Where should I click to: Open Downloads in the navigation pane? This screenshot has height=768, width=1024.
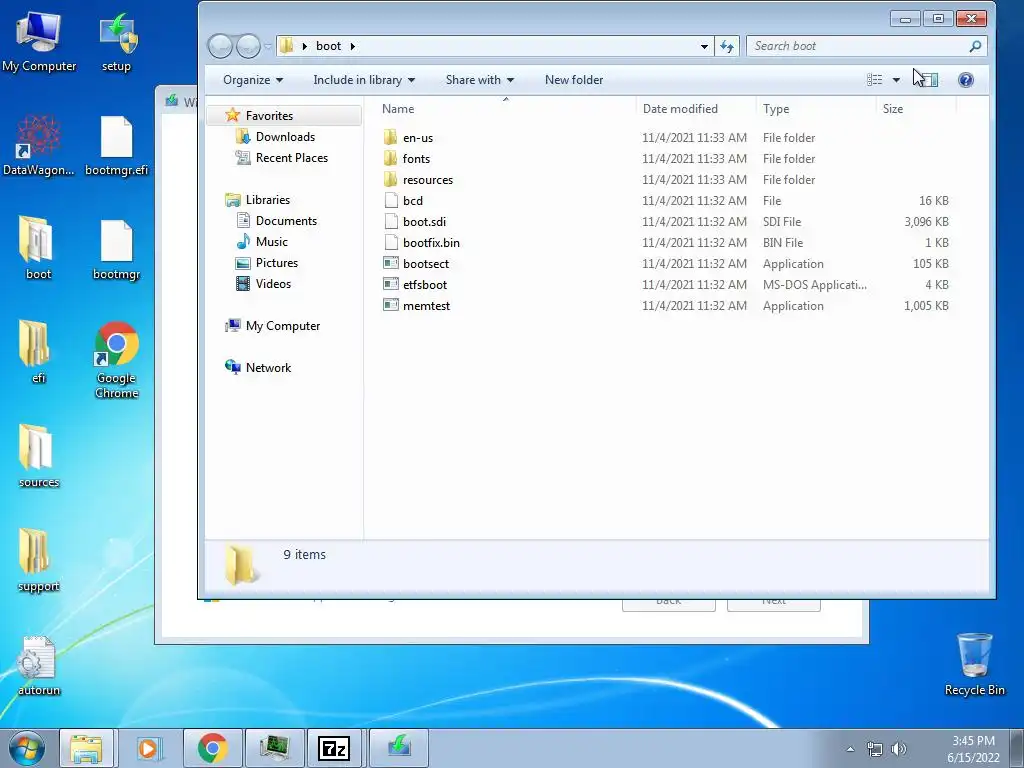tap(285, 136)
